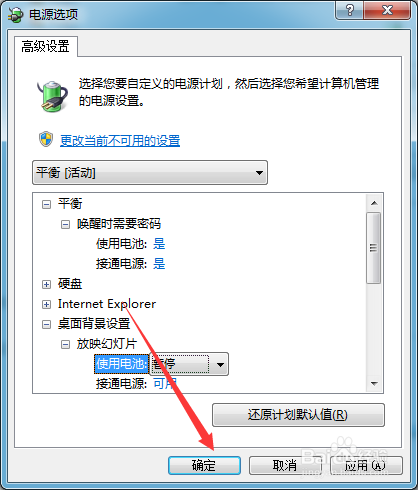
Task: Collapse the 唤醒时需要密码 node
Action: 65,224
